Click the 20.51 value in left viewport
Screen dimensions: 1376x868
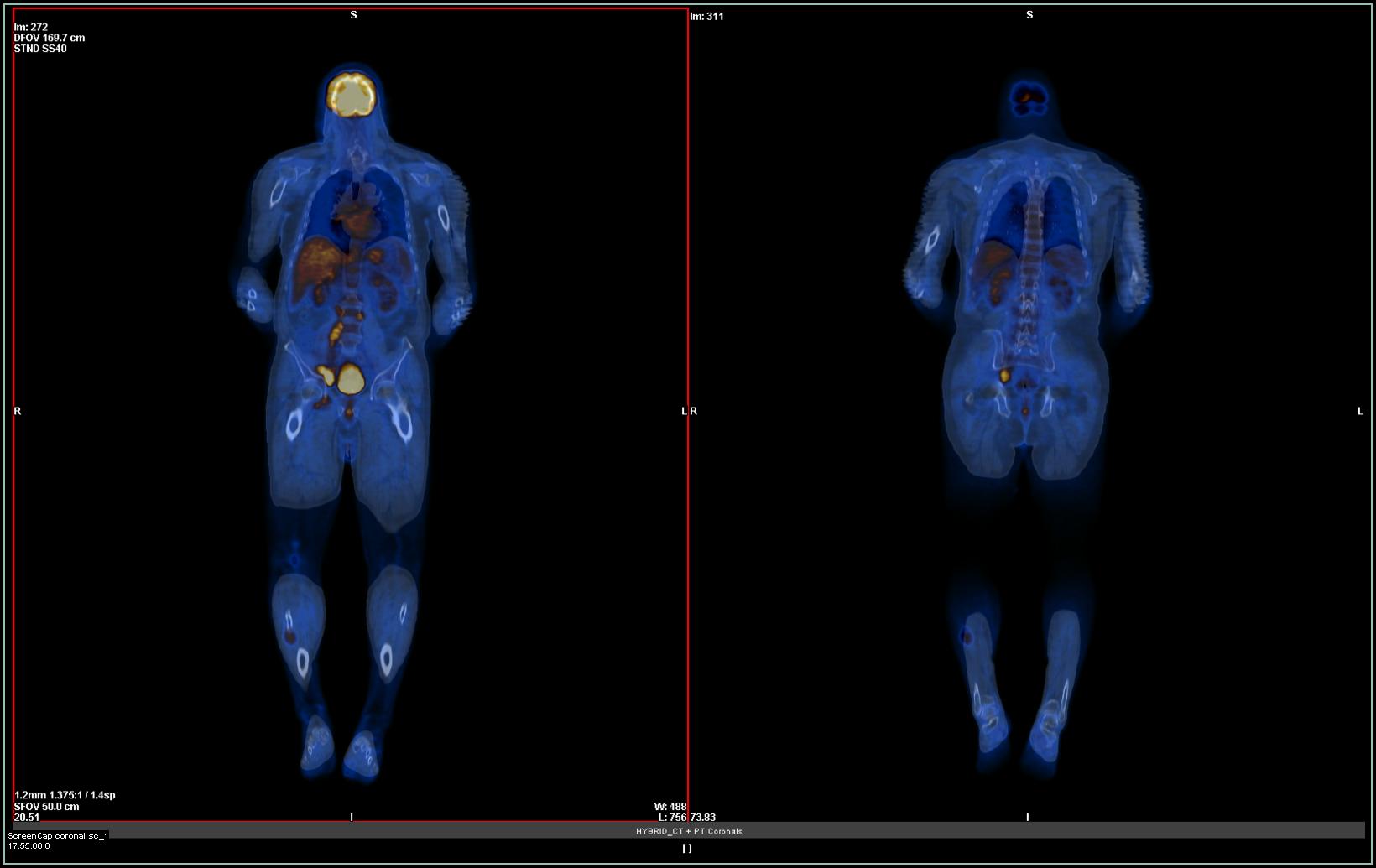point(26,818)
